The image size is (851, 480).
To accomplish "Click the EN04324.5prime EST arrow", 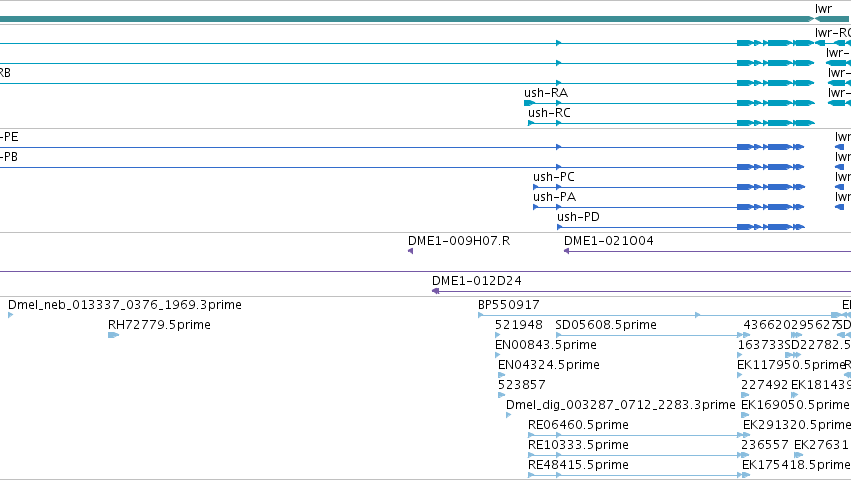I will tap(501, 375).
